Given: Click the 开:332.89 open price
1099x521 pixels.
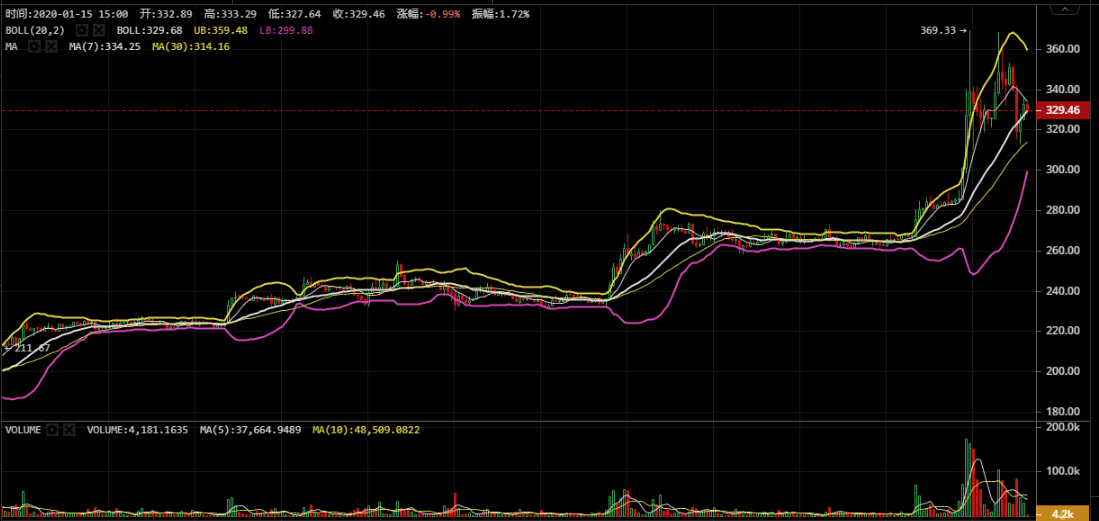Looking at the screenshot, I should [x=168, y=14].
